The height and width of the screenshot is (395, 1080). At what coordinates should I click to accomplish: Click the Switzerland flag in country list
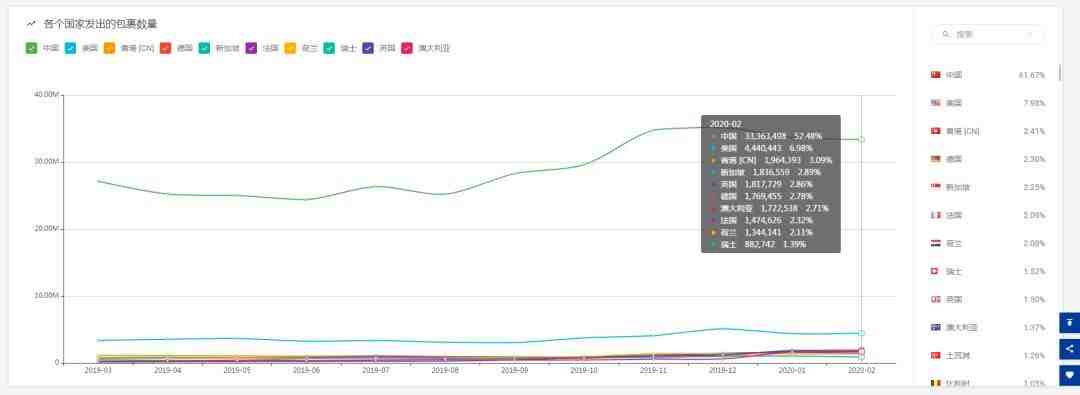935,272
